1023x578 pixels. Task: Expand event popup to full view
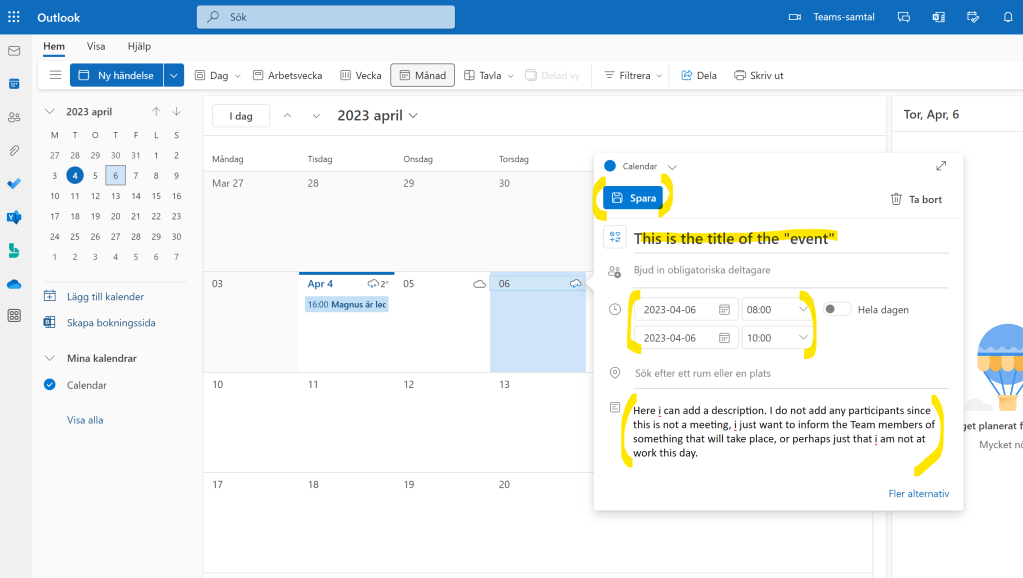click(x=940, y=166)
